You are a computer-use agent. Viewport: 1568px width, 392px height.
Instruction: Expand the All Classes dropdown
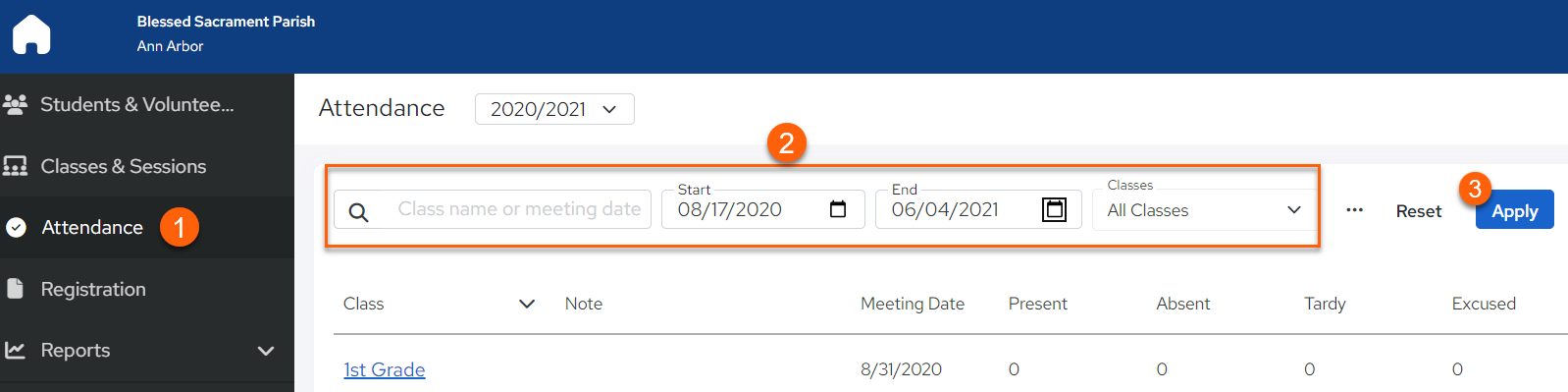pos(1204,210)
